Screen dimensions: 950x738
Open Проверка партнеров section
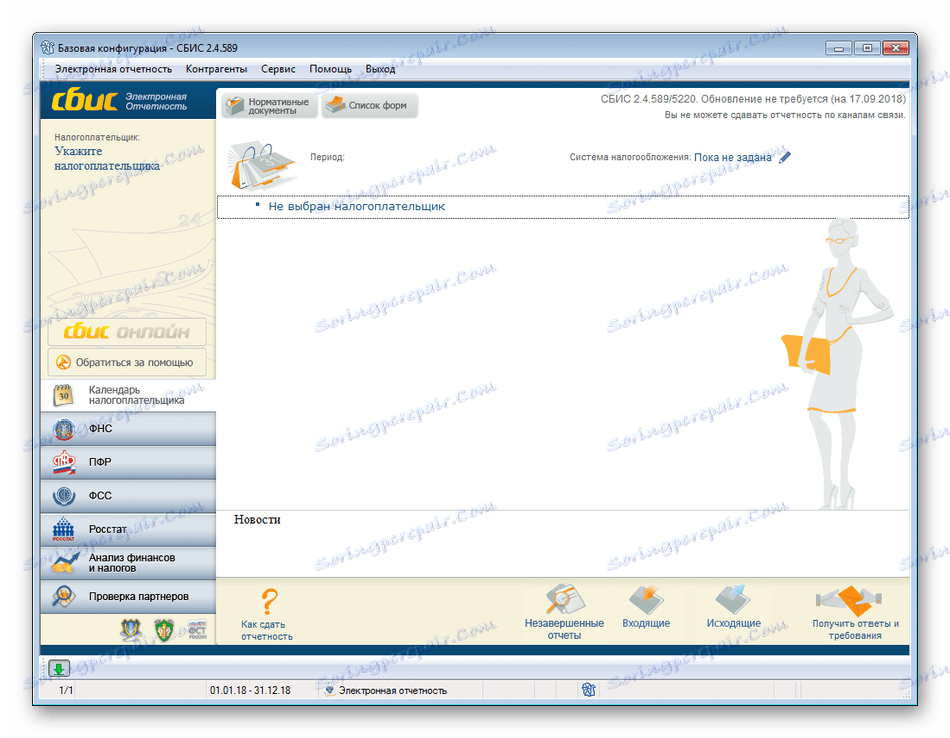point(128,597)
